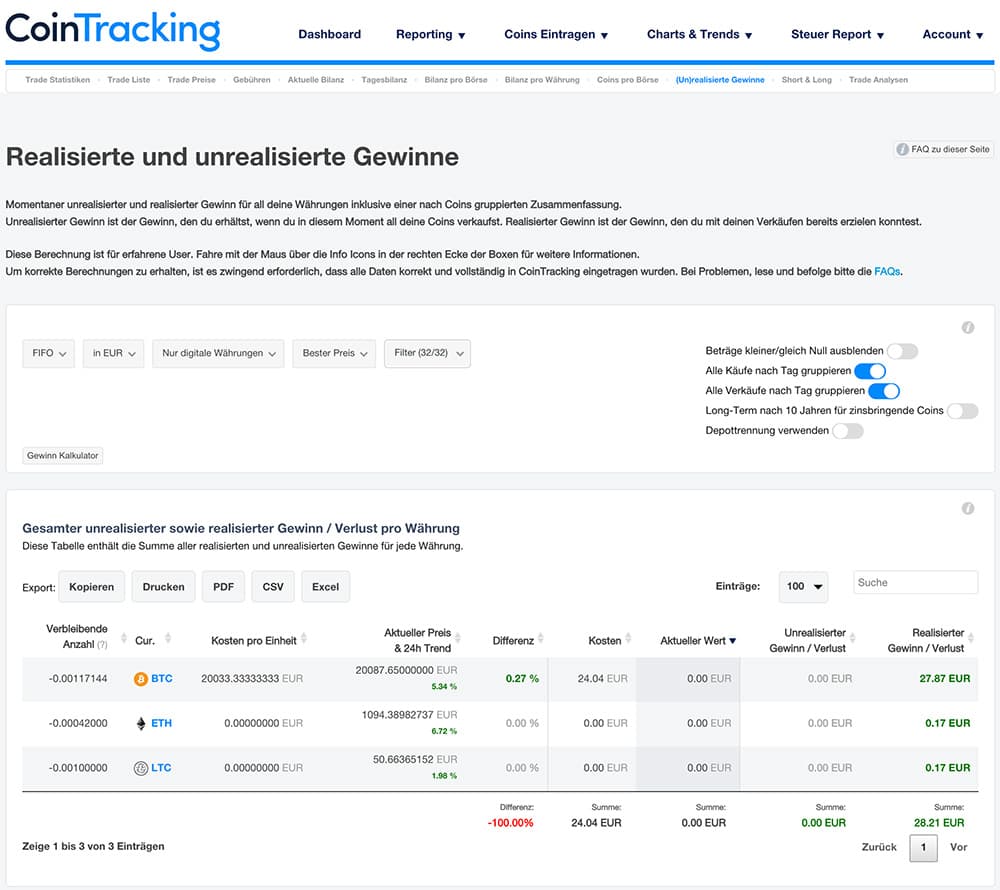
Task: Go to the Dashboard
Action: coord(330,34)
